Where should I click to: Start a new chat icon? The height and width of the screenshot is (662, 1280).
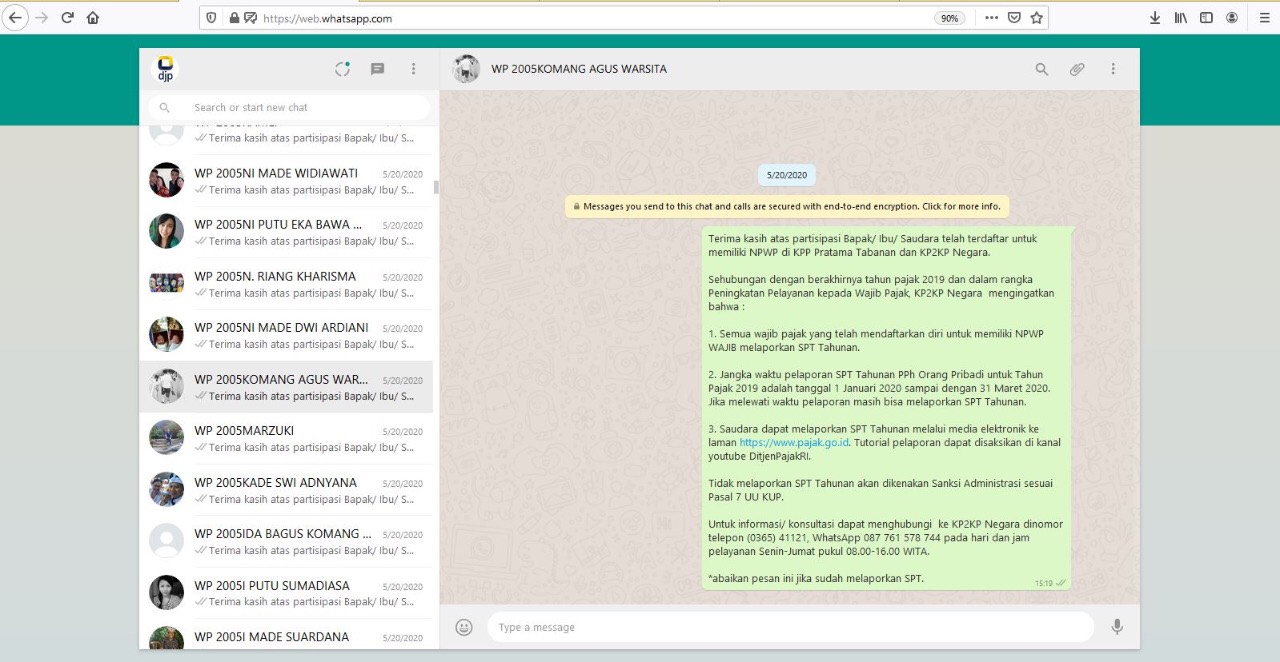(378, 69)
